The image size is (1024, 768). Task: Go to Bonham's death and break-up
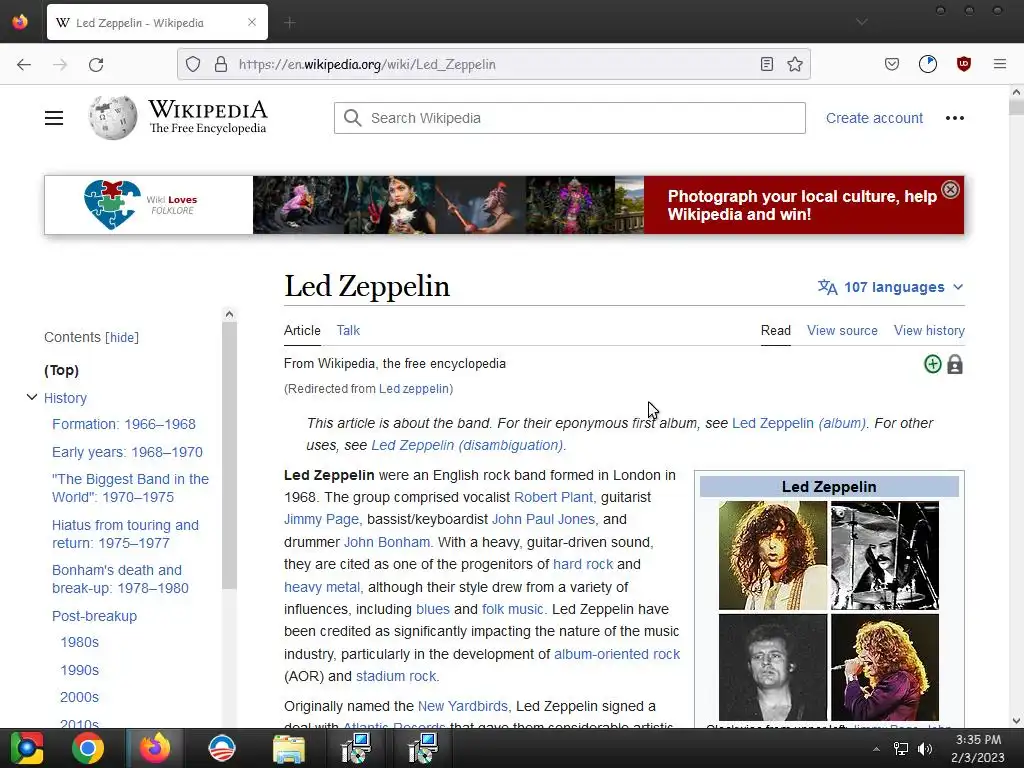coord(120,579)
